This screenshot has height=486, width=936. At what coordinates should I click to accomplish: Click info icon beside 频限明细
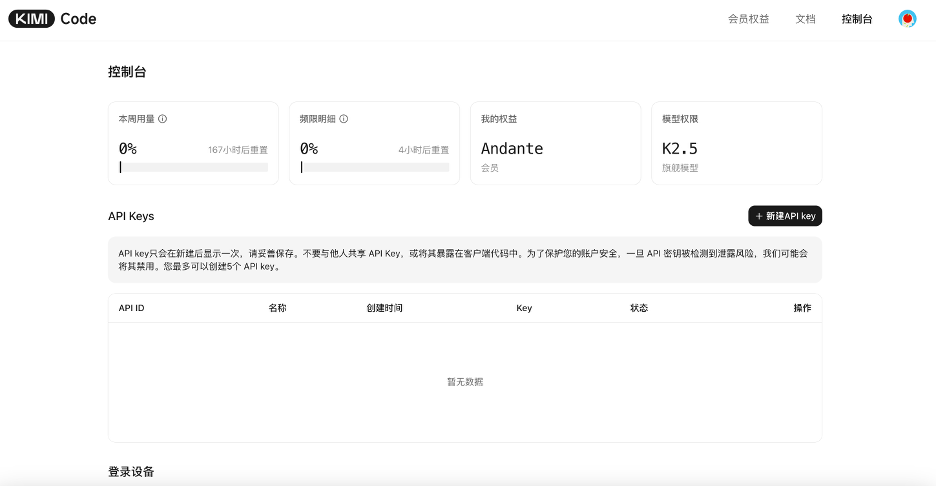pos(344,119)
